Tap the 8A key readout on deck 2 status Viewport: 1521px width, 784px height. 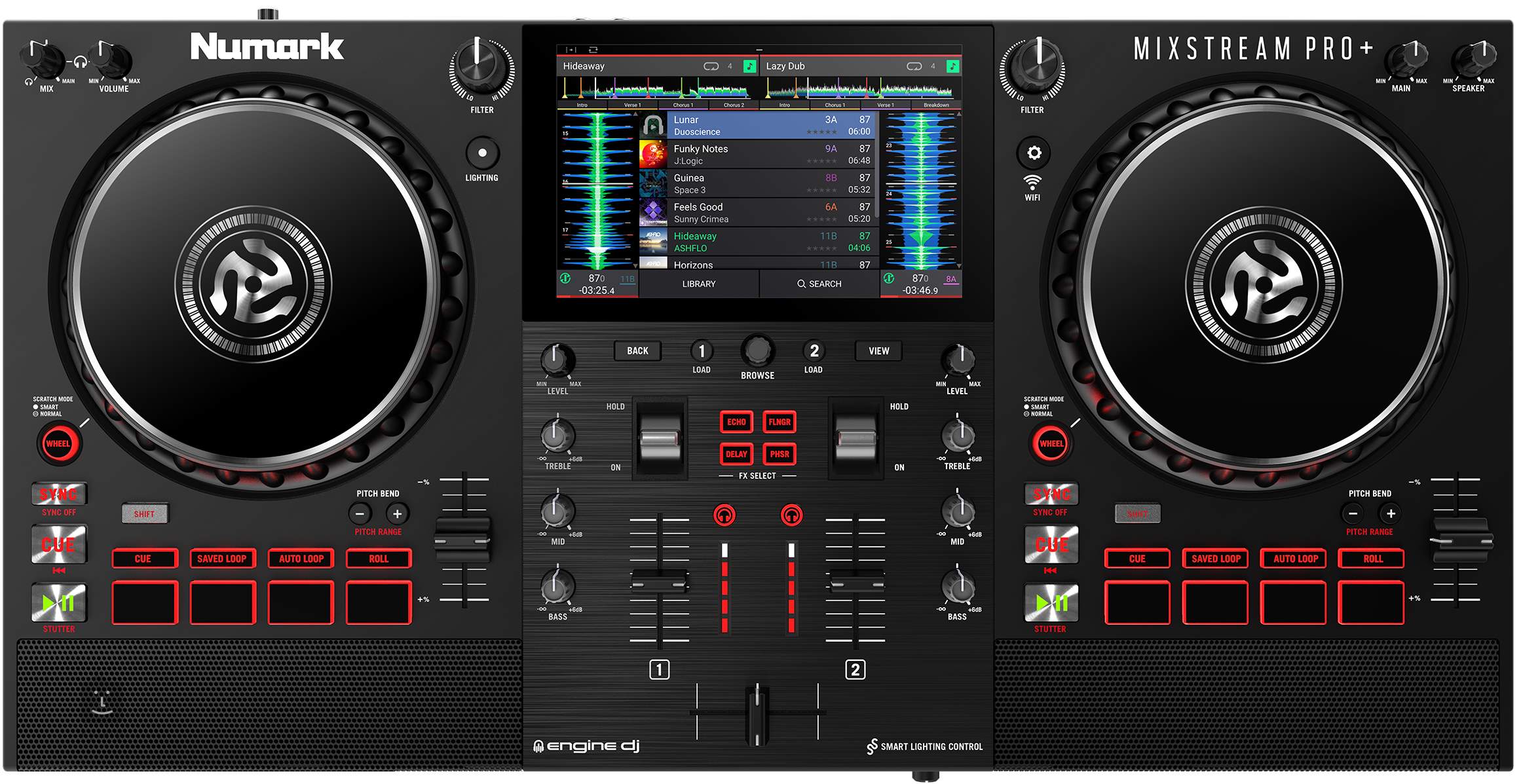(951, 279)
